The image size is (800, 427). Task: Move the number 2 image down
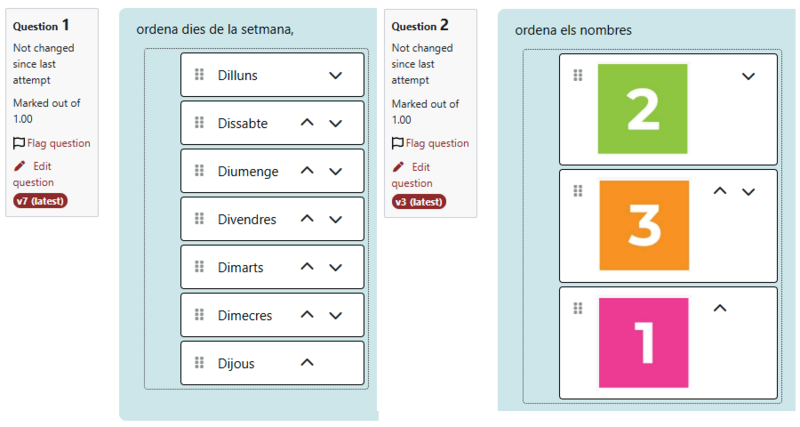point(748,76)
